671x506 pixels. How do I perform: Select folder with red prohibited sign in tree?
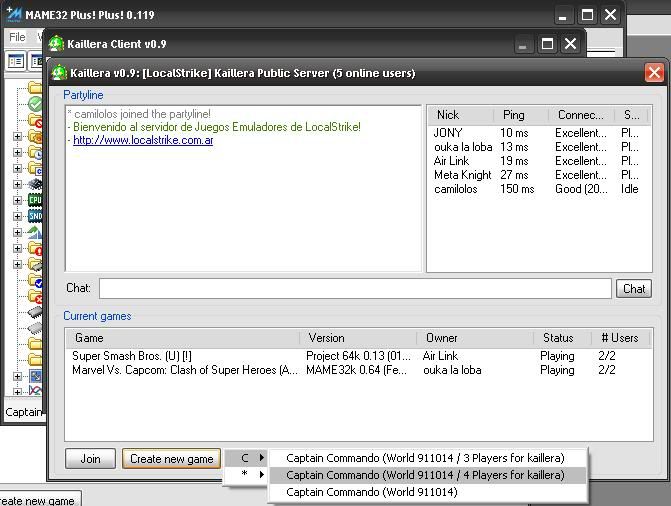[x=36, y=120]
